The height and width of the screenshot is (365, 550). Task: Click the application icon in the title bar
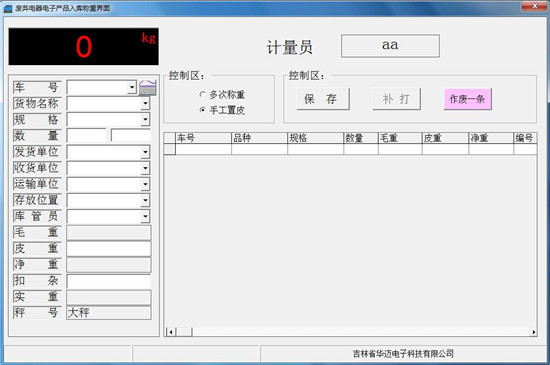(x=8, y=8)
